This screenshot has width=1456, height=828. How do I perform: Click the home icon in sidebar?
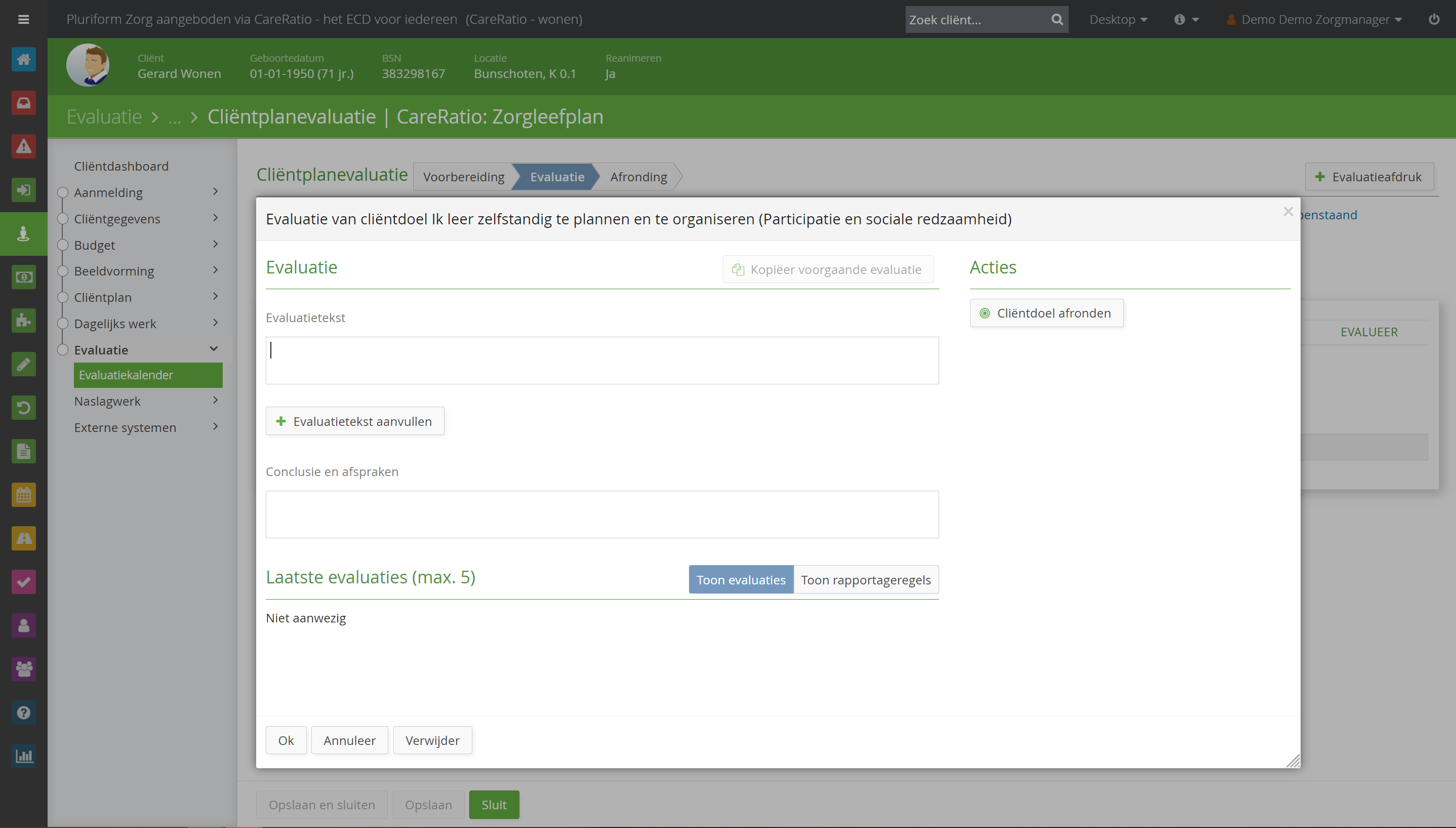coord(23,59)
